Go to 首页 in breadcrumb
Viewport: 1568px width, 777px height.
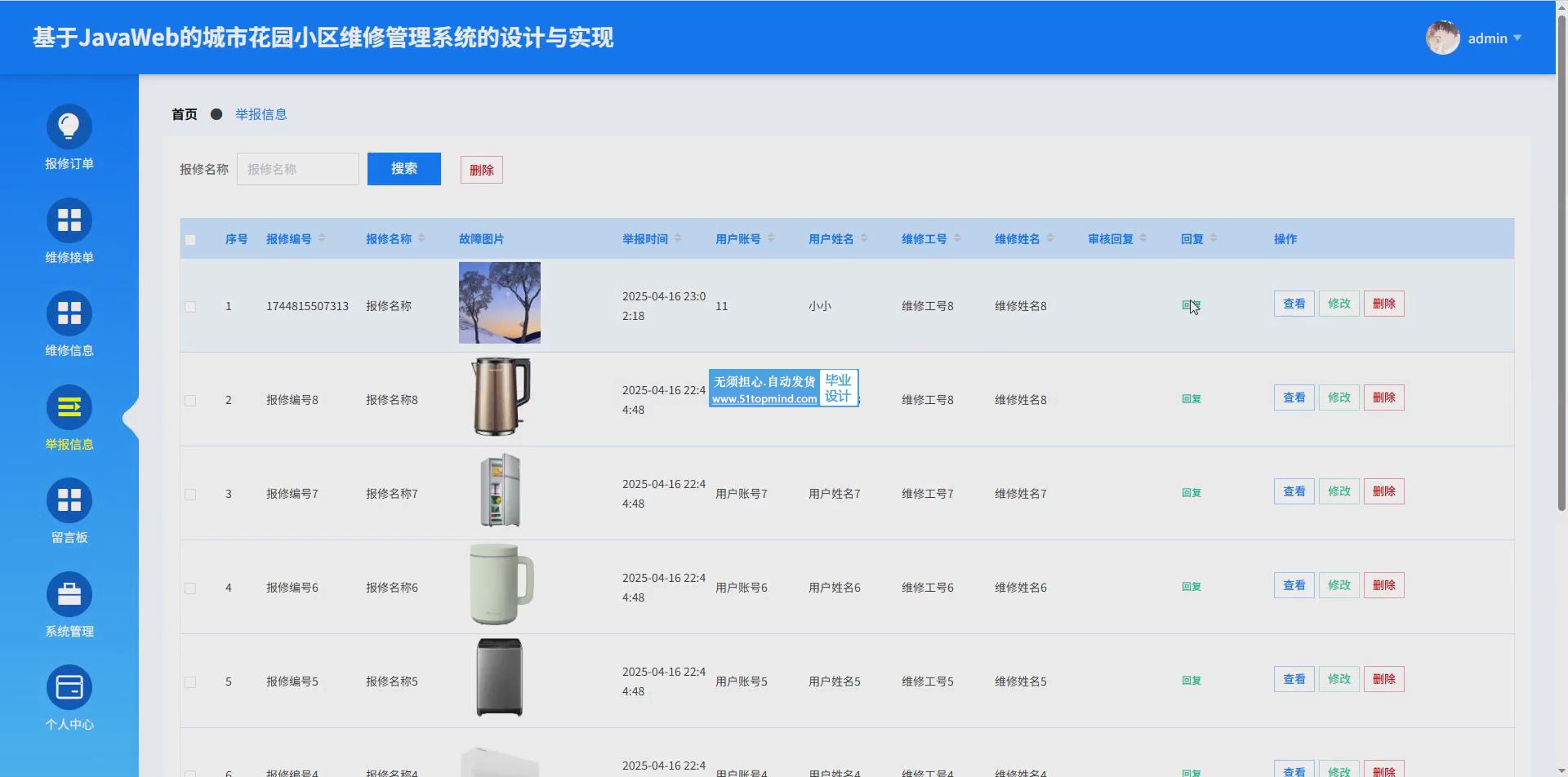point(185,114)
